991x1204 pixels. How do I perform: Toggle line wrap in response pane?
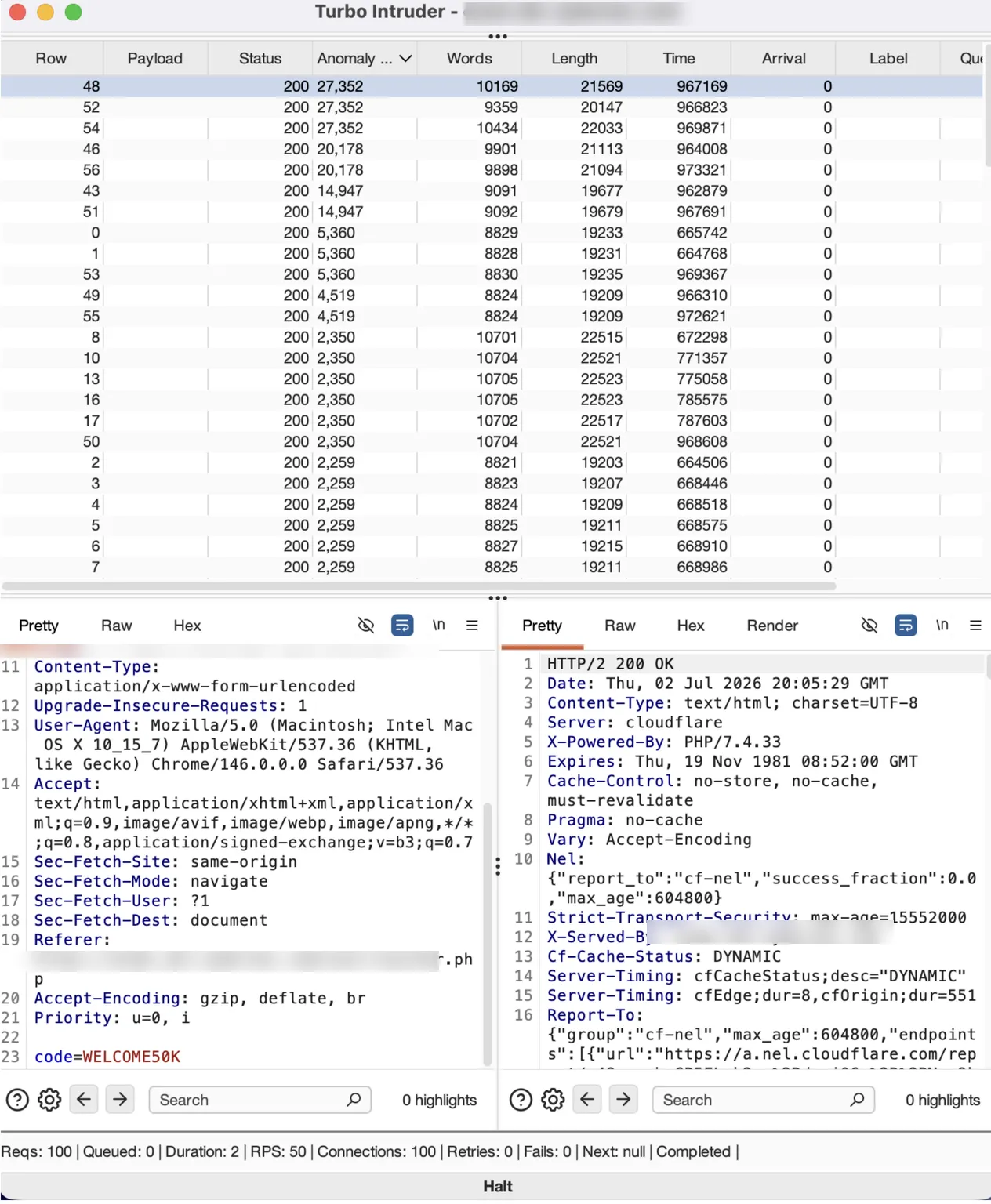[906, 626]
